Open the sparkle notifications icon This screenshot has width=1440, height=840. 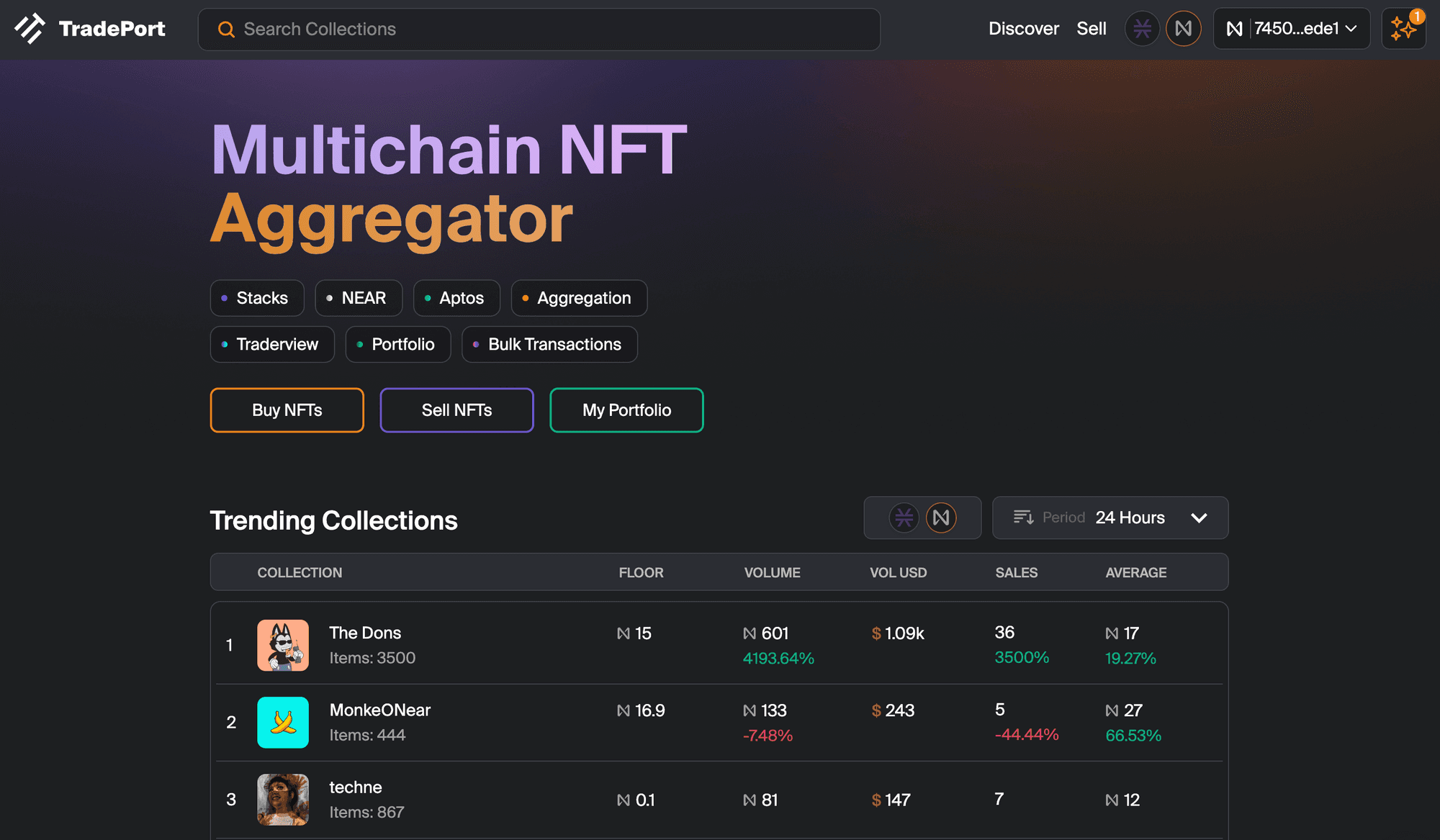(1403, 29)
